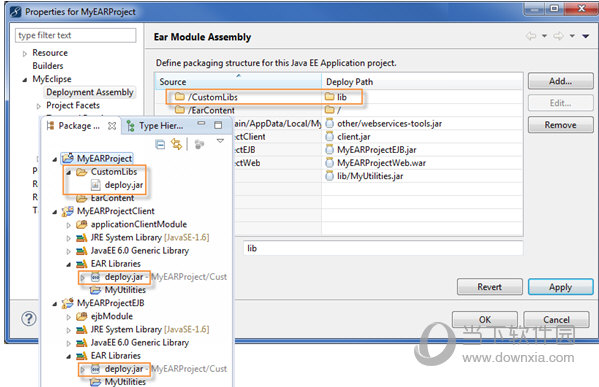
Task: Open the properties dialog view menu arrow
Action: 586,36
